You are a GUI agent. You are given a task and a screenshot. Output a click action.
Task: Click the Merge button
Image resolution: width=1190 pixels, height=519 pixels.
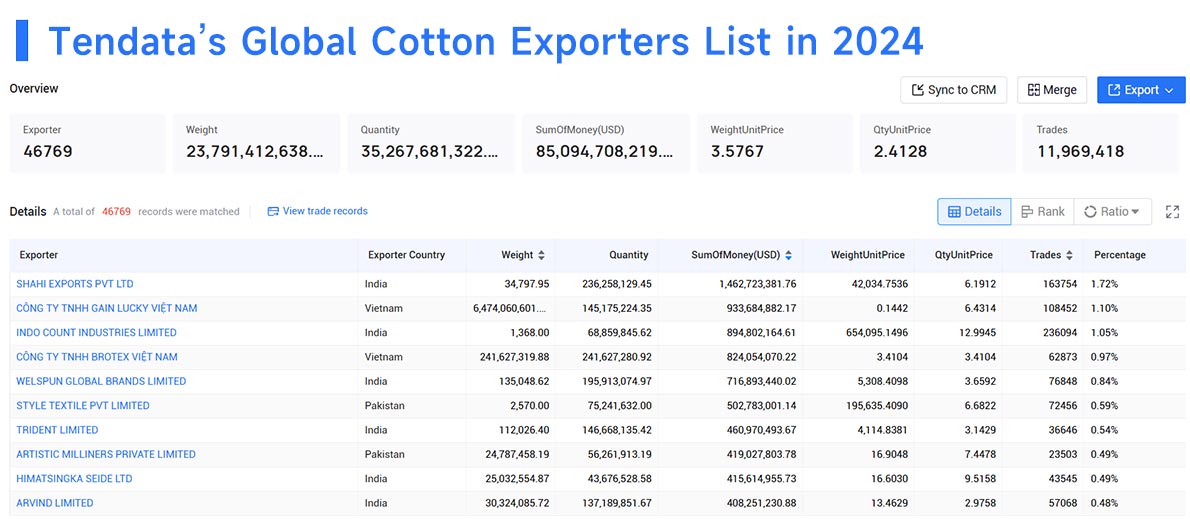[1052, 90]
